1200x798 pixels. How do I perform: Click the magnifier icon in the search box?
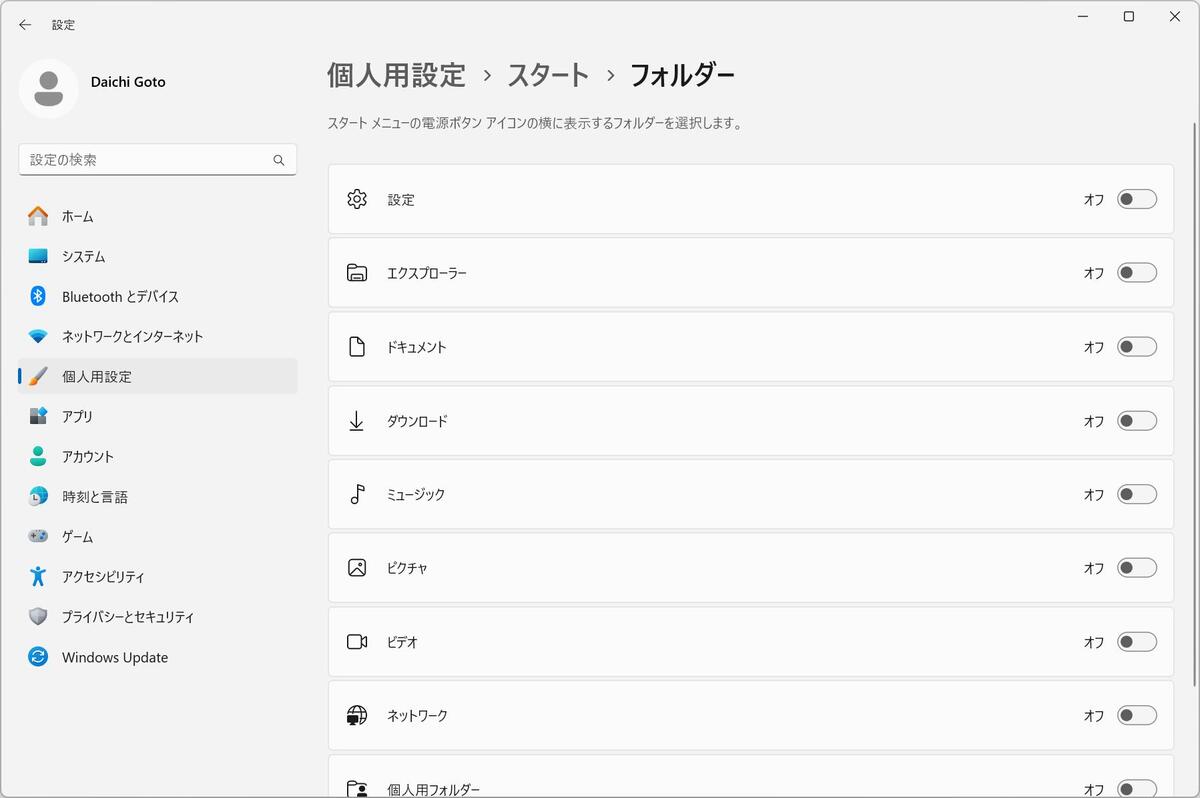pyautogui.click(x=279, y=160)
